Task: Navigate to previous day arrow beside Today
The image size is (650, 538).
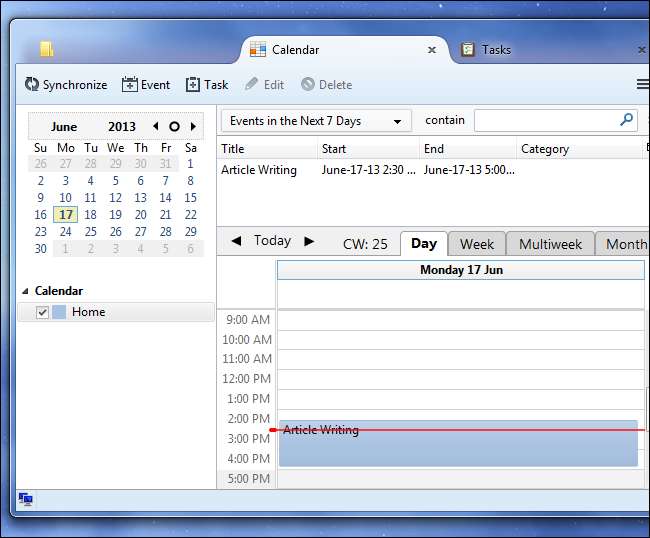Action: point(236,241)
